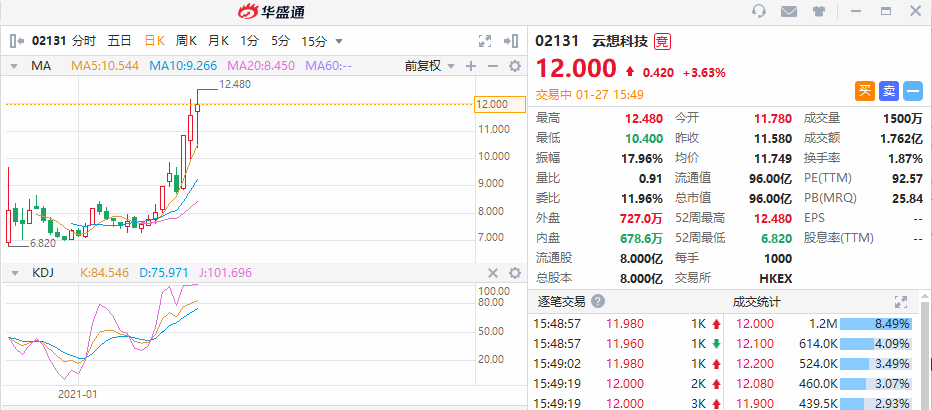Screen dimensions: 932x410
Task: Expand chart to fullscreen icon
Action: (485, 41)
